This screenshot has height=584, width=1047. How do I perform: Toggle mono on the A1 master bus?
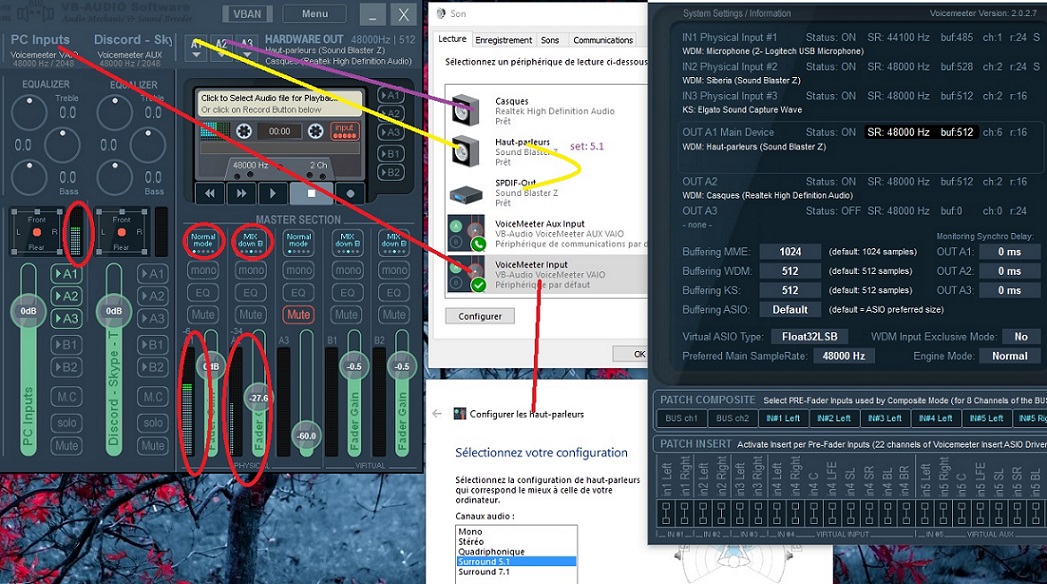point(203,270)
